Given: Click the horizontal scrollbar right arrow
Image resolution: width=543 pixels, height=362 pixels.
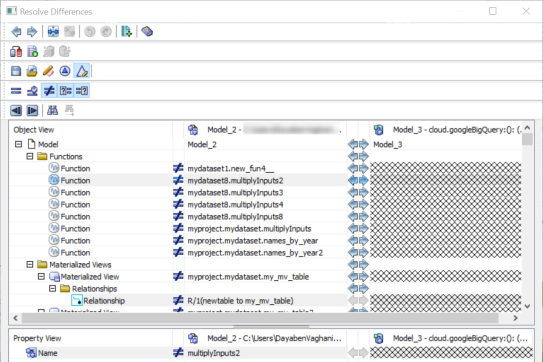Looking at the screenshot, I should 515,318.
